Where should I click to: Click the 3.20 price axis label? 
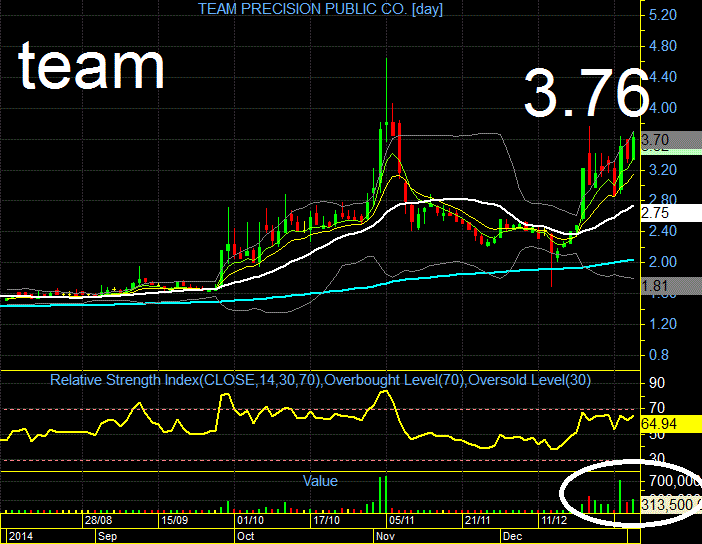[663, 170]
